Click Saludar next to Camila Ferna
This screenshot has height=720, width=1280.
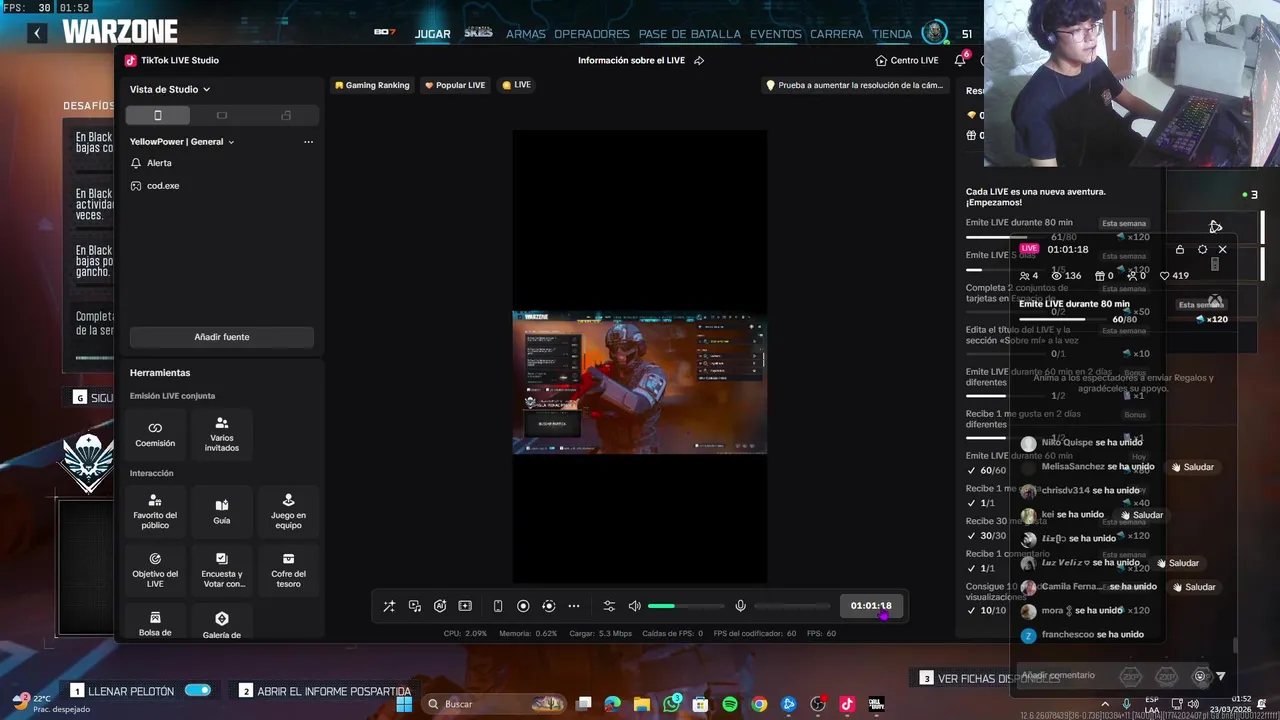1194,587
